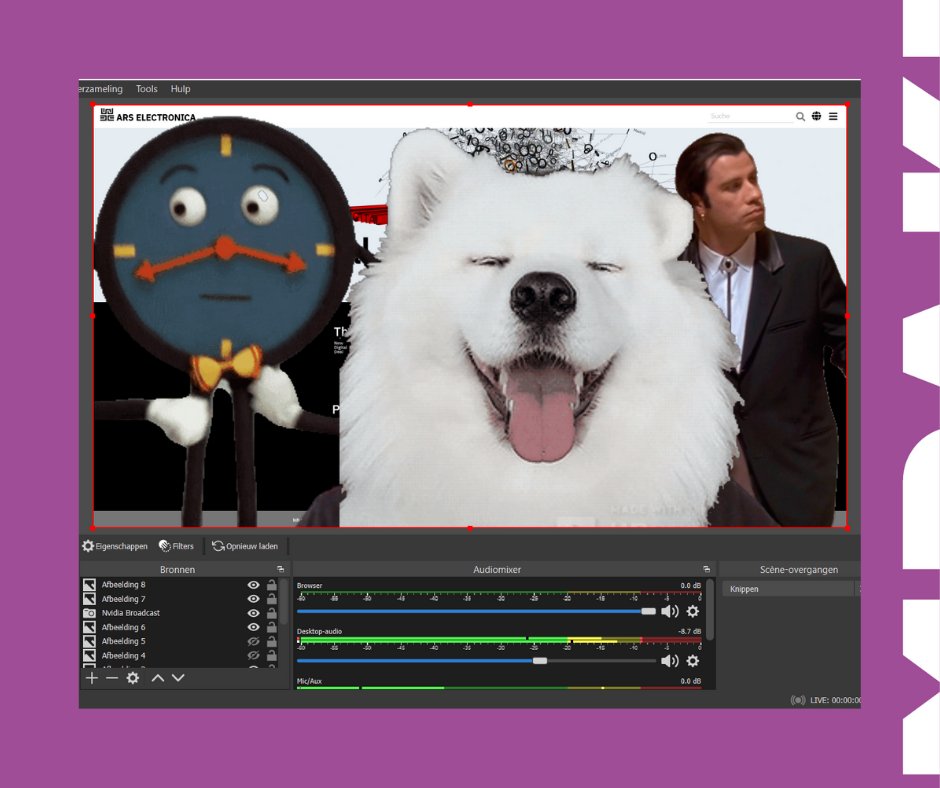Click the Bronnen panel title
The width and height of the screenshot is (940, 788).
pyautogui.click(x=177, y=569)
